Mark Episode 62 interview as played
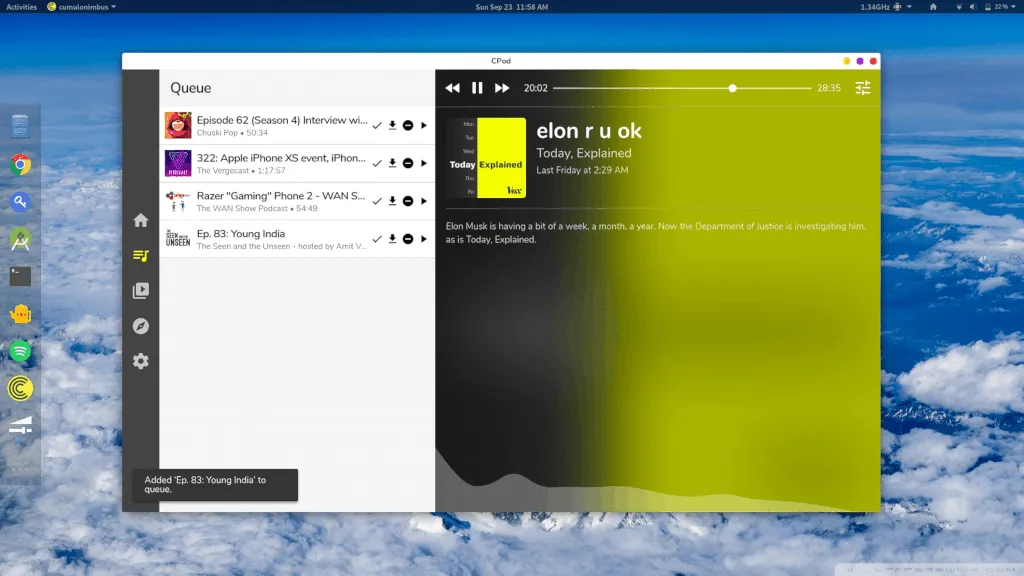Screen dimensions: 1024x576 [x=377, y=125]
